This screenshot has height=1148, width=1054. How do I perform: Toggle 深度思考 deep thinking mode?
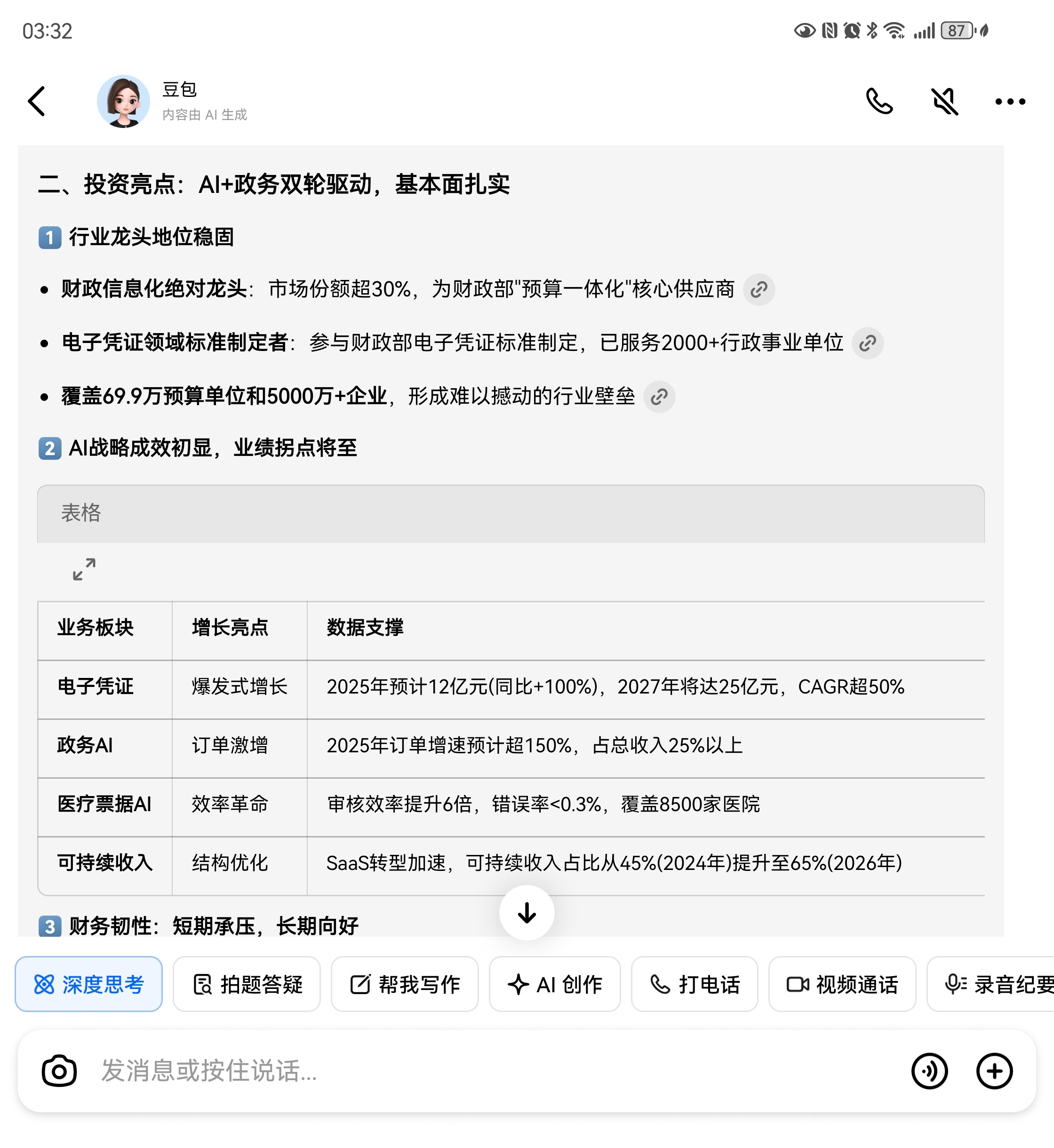pos(89,984)
